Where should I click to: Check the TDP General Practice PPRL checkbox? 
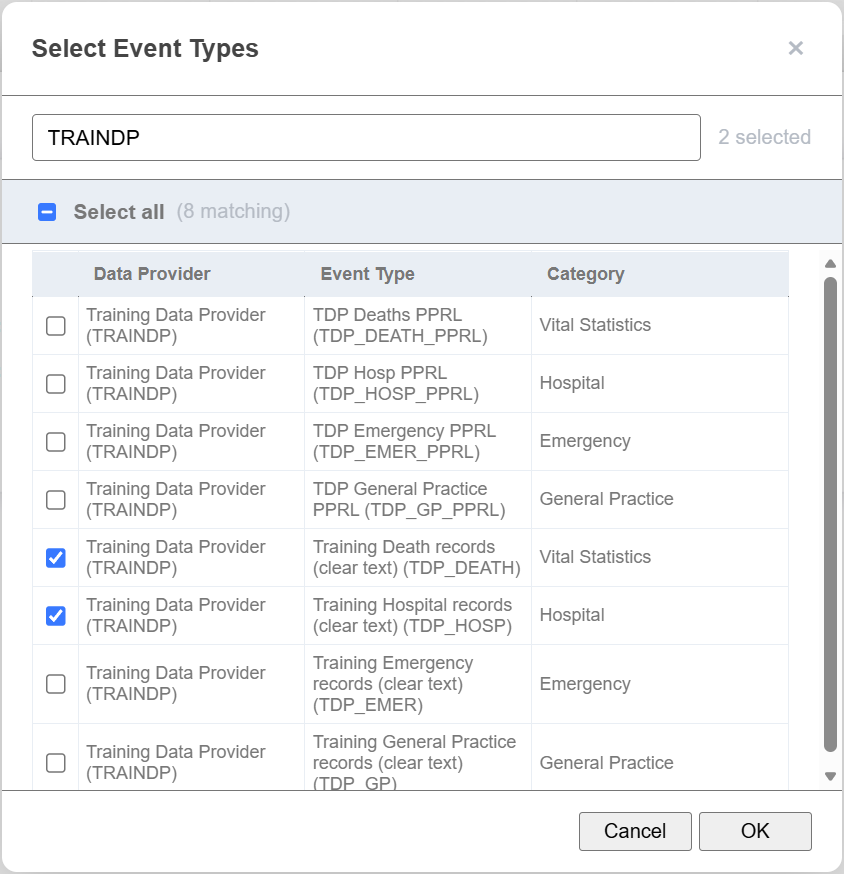[56, 499]
